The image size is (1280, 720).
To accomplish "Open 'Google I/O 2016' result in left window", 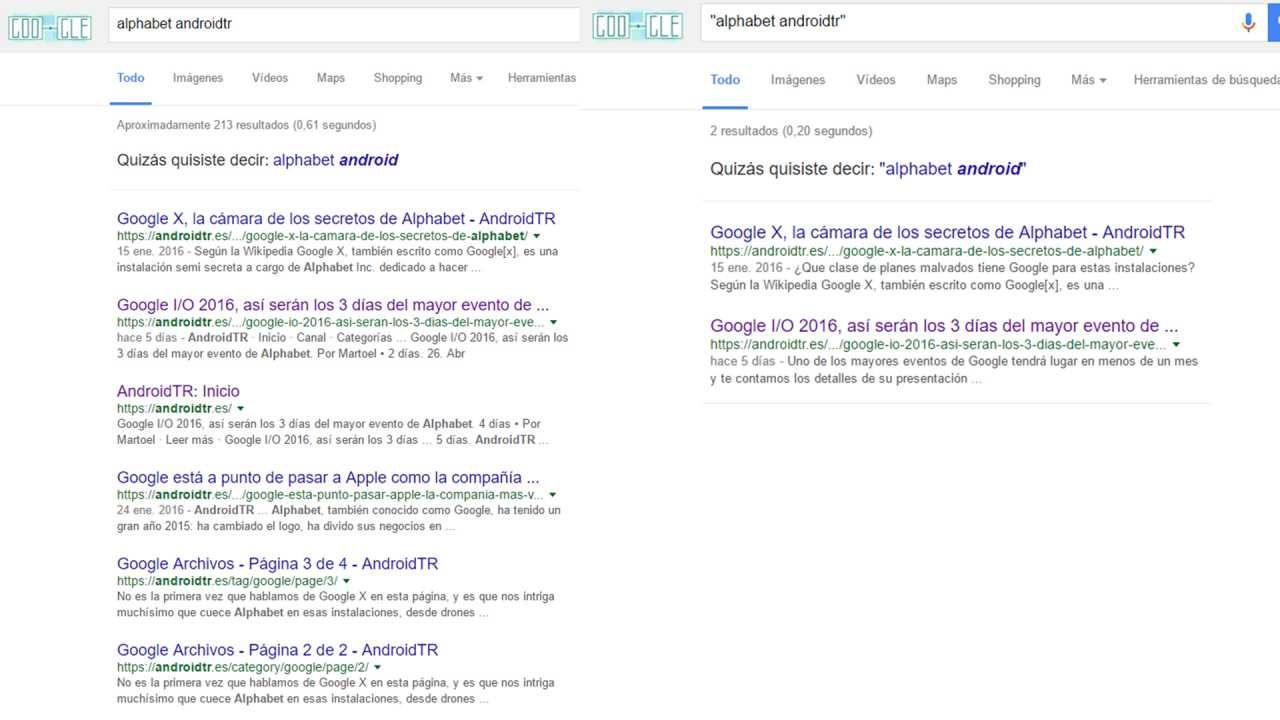I will tap(333, 305).
